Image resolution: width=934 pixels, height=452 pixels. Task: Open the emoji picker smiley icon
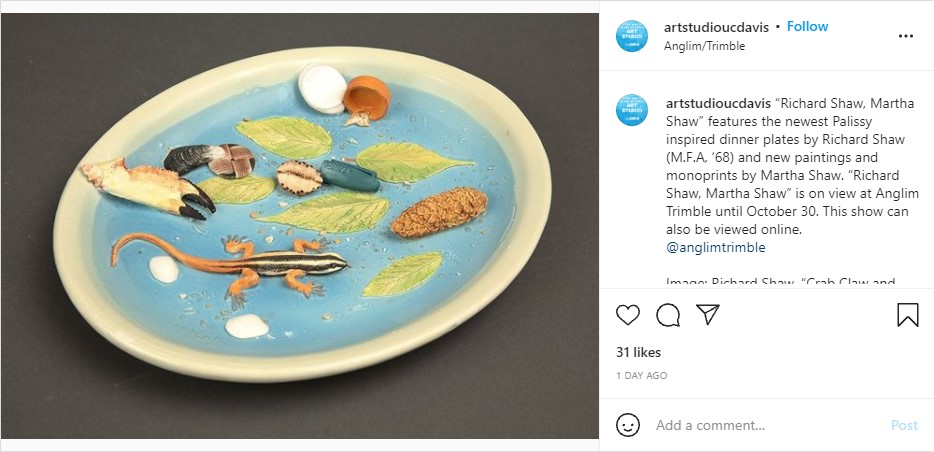(x=628, y=425)
